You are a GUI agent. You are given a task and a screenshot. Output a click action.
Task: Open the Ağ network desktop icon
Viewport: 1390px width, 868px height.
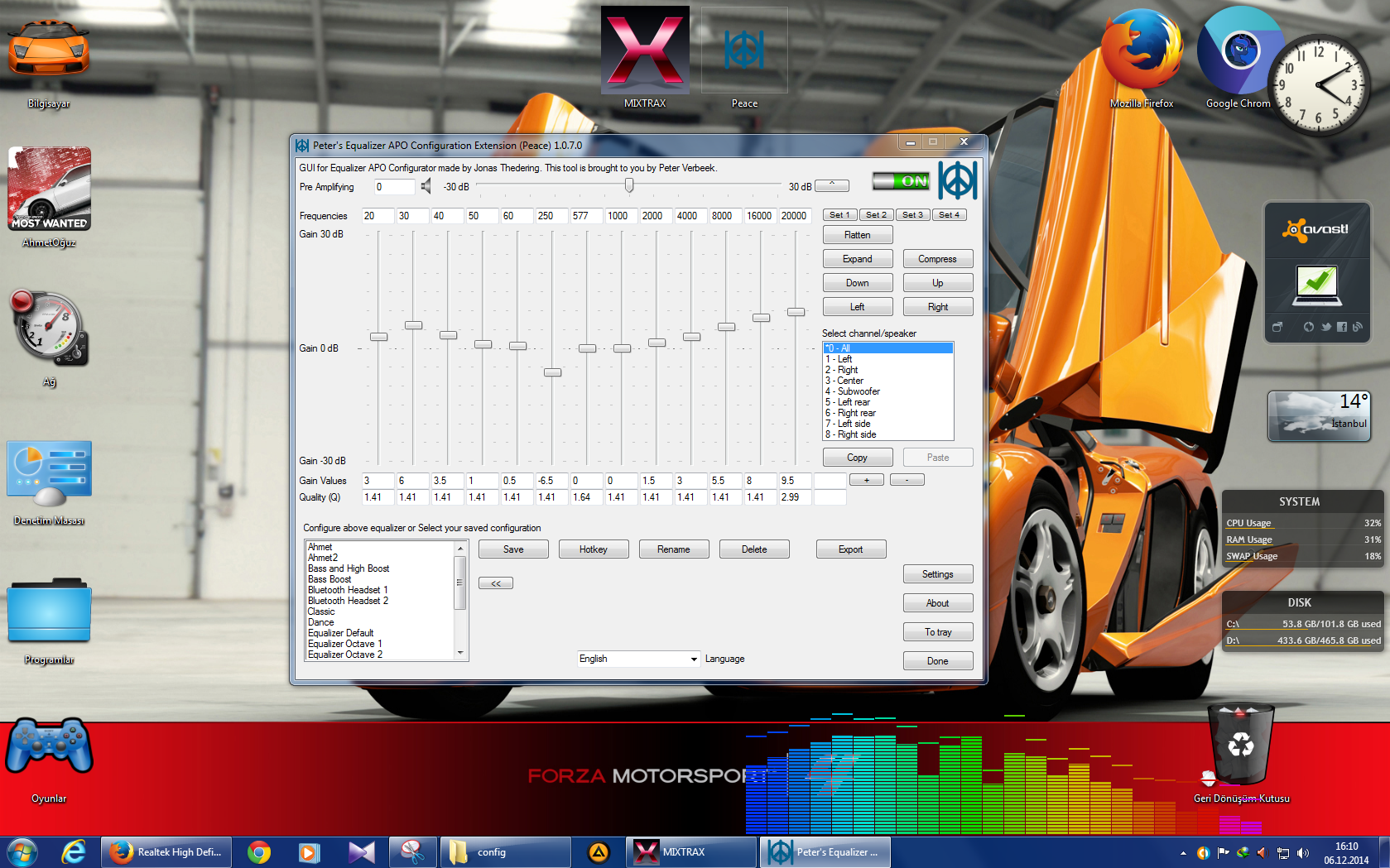[49, 336]
